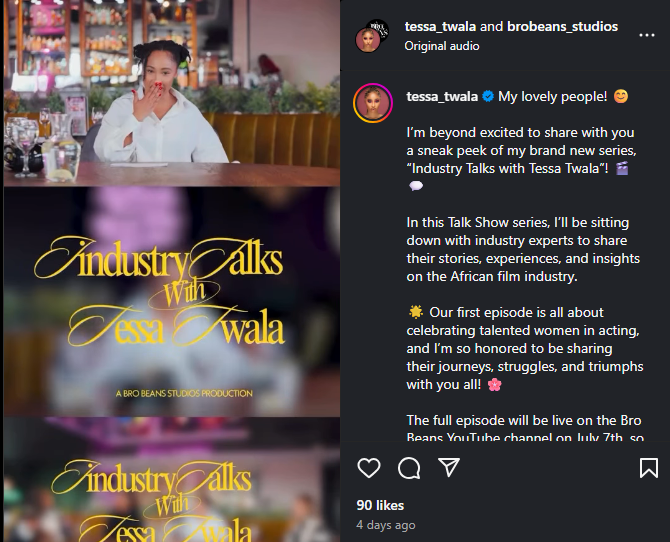Screen dimensions: 670x542
Task: Open comments via speech bubble icon
Action: pyautogui.click(x=409, y=468)
